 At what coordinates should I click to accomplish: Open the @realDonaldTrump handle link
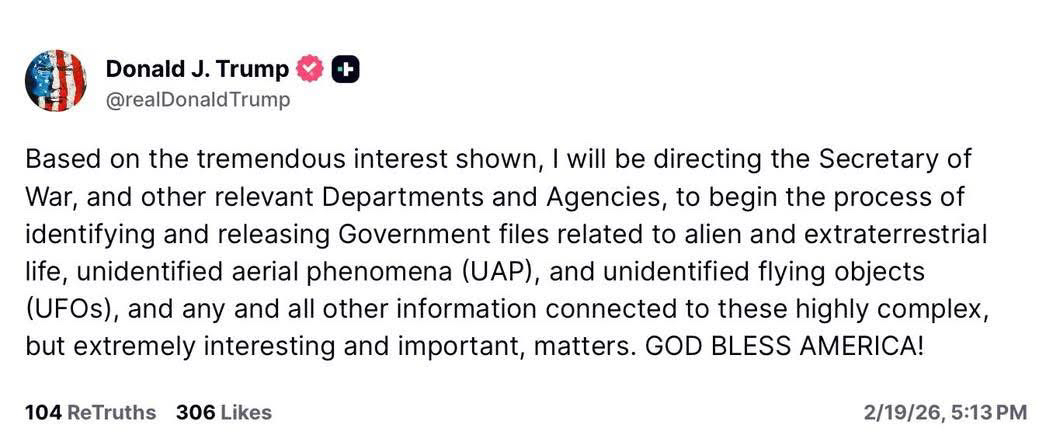pos(198,100)
